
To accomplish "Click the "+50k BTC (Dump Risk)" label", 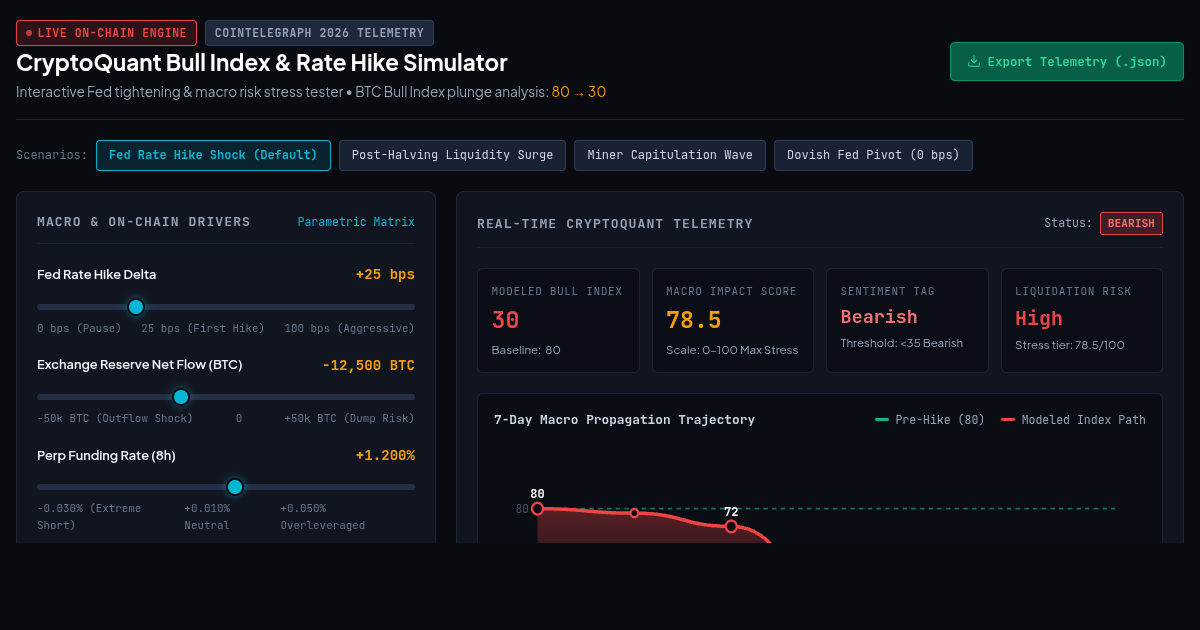I will coord(349,419).
